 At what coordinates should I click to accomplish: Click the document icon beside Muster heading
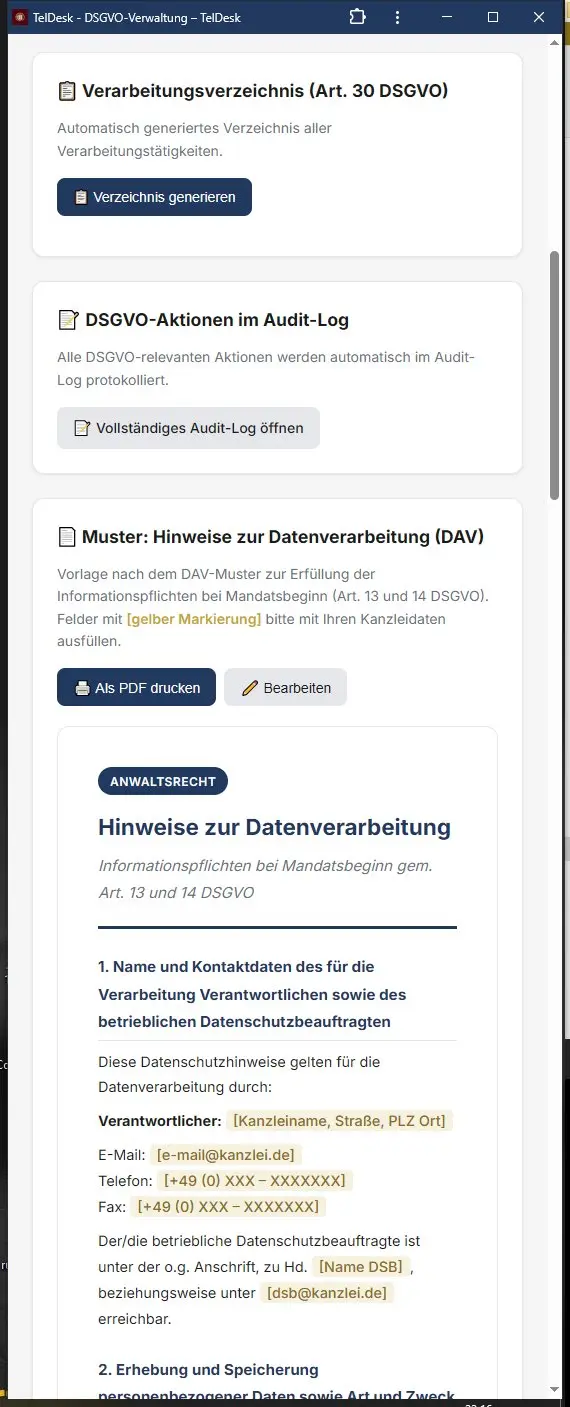(x=67, y=537)
